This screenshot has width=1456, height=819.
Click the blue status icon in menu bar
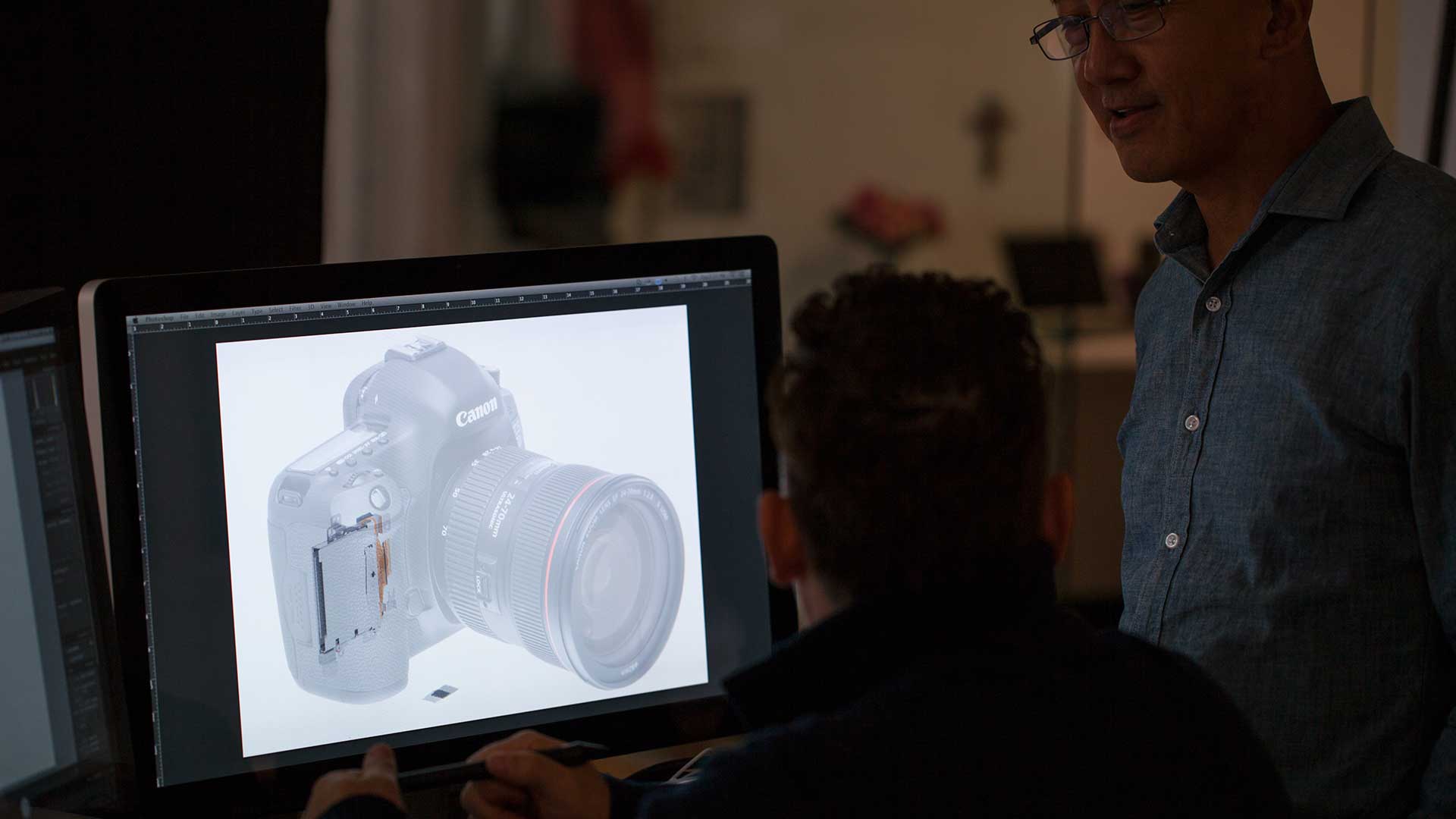658,282
